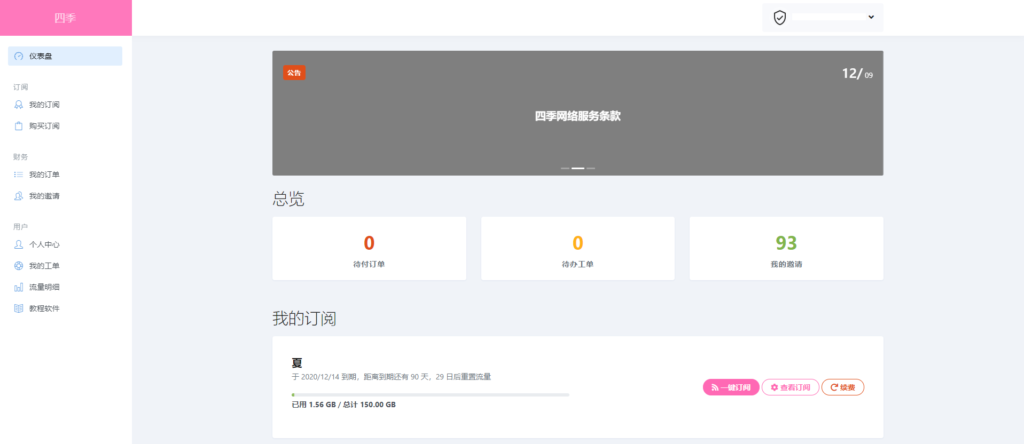Image resolution: width=1024 pixels, height=444 pixels.
Task: Open 个人中心 menu item in sidebar
Action: (x=44, y=245)
